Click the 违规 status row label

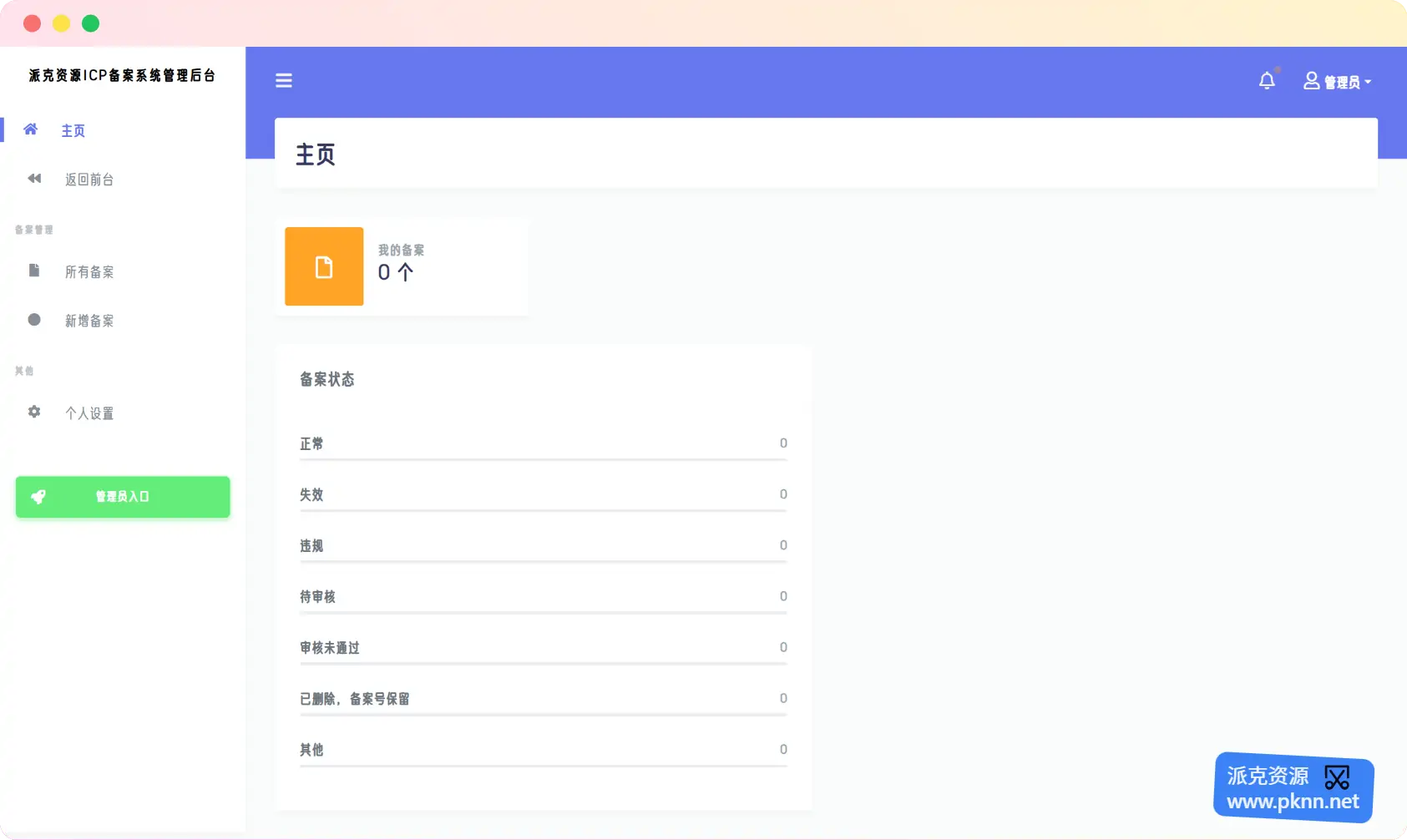click(311, 545)
